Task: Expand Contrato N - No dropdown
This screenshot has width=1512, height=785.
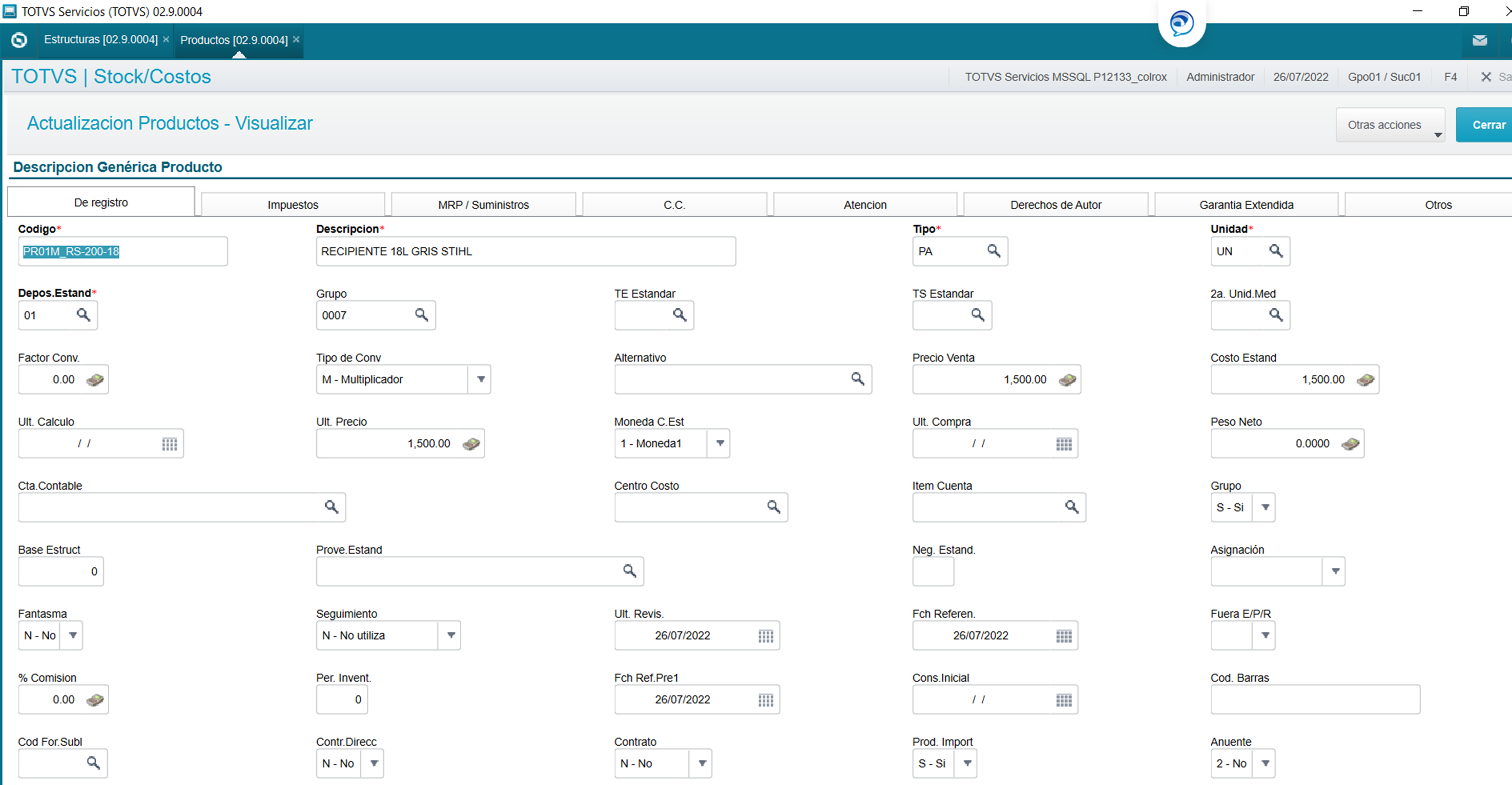Action: [701, 763]
